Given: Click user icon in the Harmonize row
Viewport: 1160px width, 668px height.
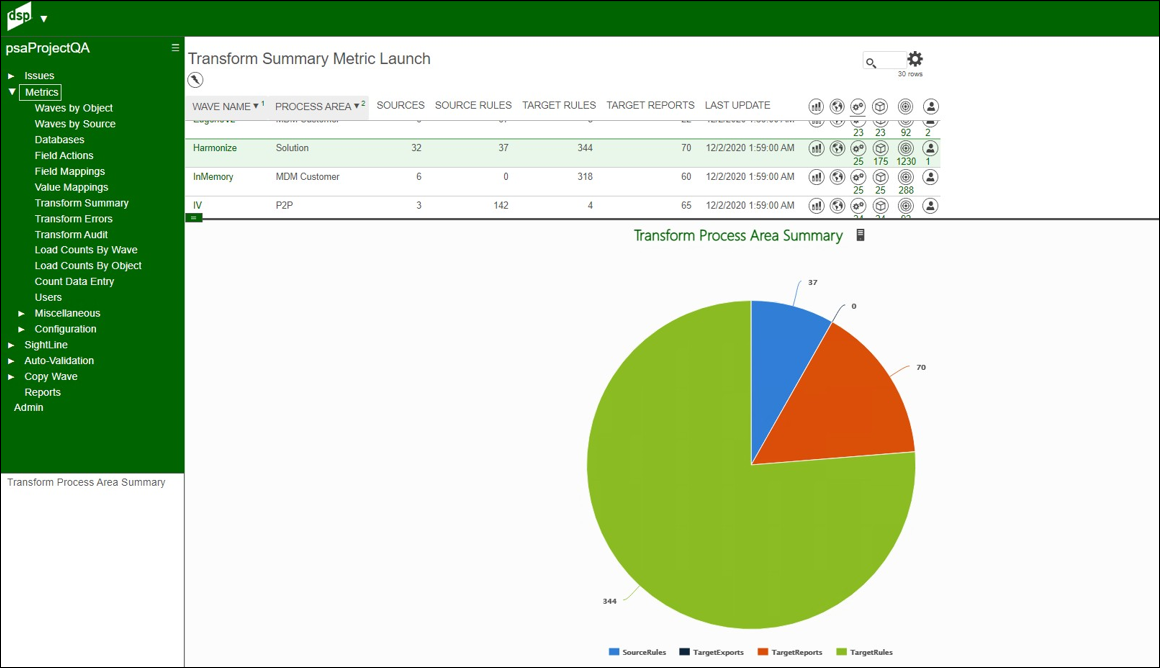Looking at the screenshot, I should (x=931, y=148).
